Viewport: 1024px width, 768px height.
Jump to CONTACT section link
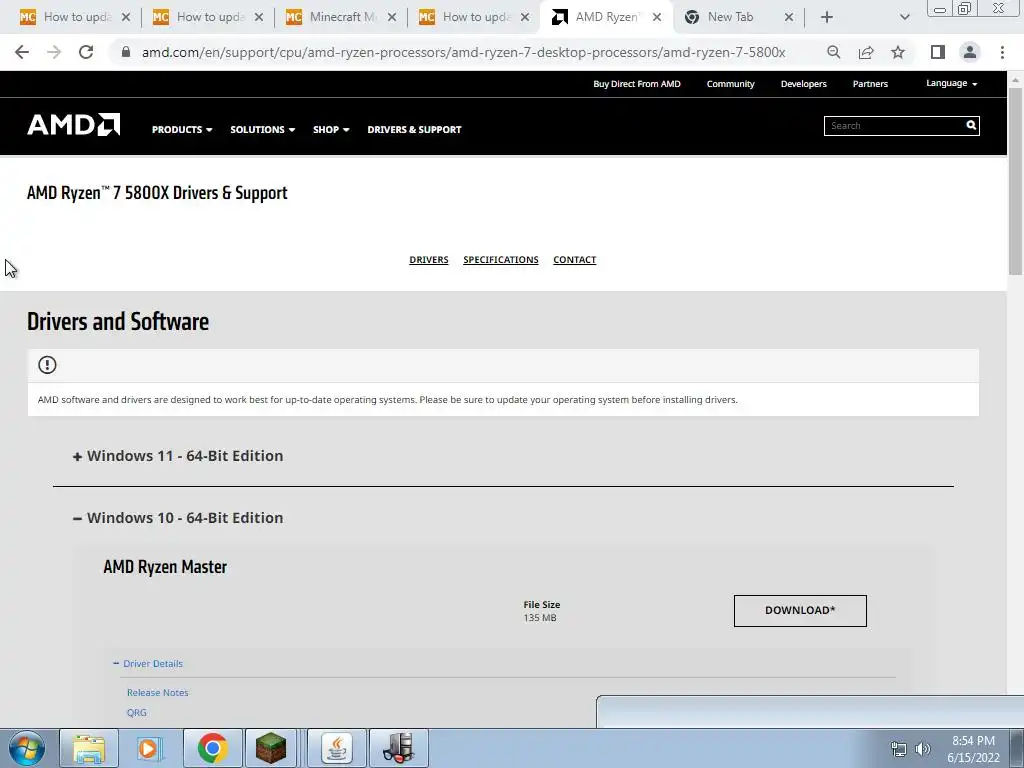coord(575,259)
